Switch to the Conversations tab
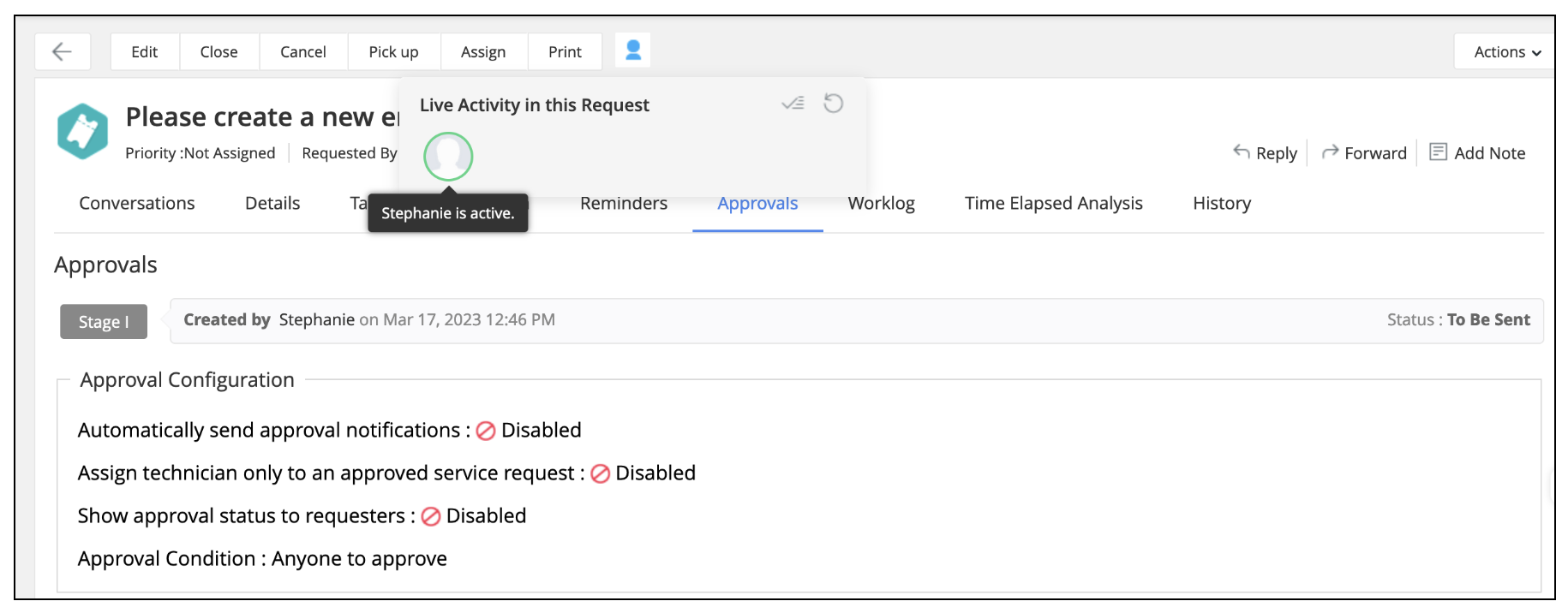1568x613 pixels. coord(137,204)
